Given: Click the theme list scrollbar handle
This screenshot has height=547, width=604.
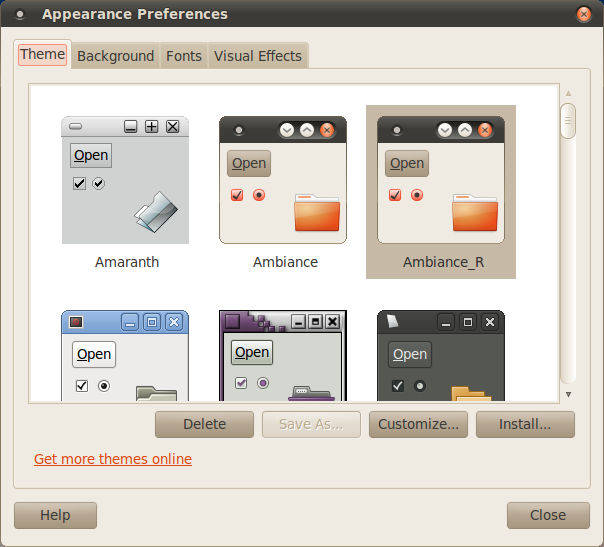Looking at the screenshot, I should tap(568, 121).
